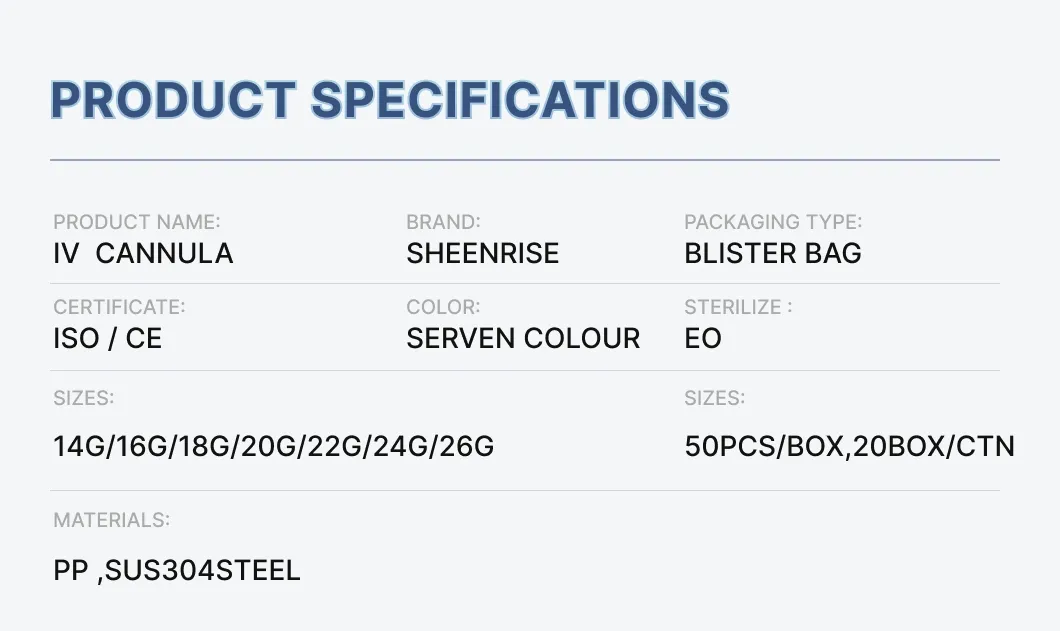Viewport: 1060px width, 631px height.
Task: Click the MATERIALS label
Action: tap(111, 520)
